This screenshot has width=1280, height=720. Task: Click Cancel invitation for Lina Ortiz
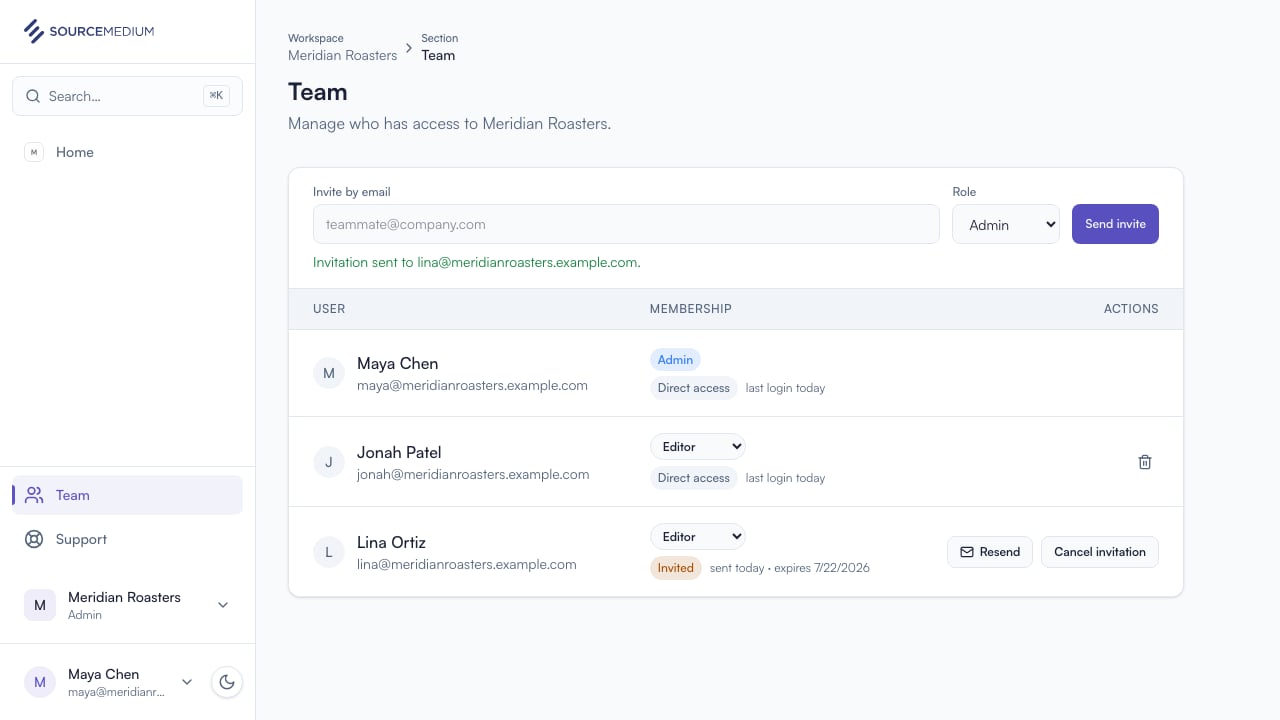(x=1100, y=552)
